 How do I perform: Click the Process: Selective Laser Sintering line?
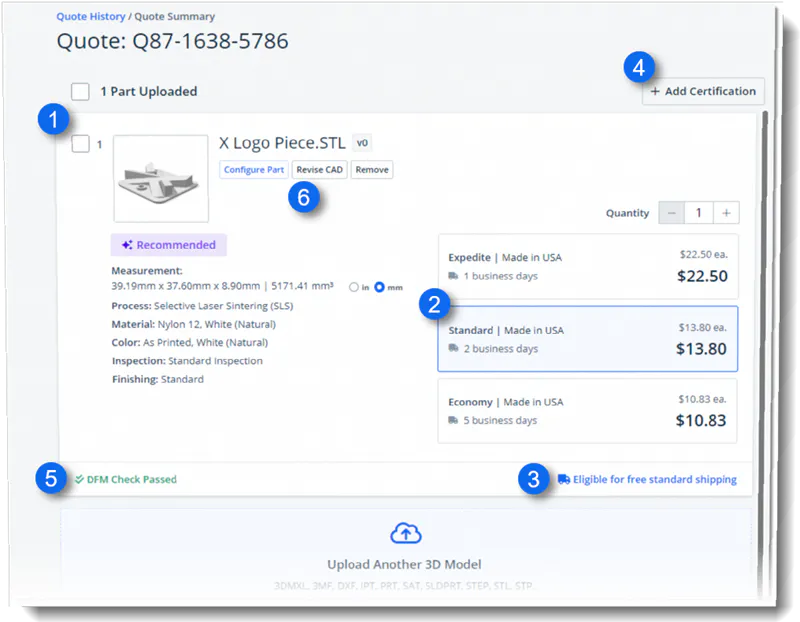tap(202, 306)
